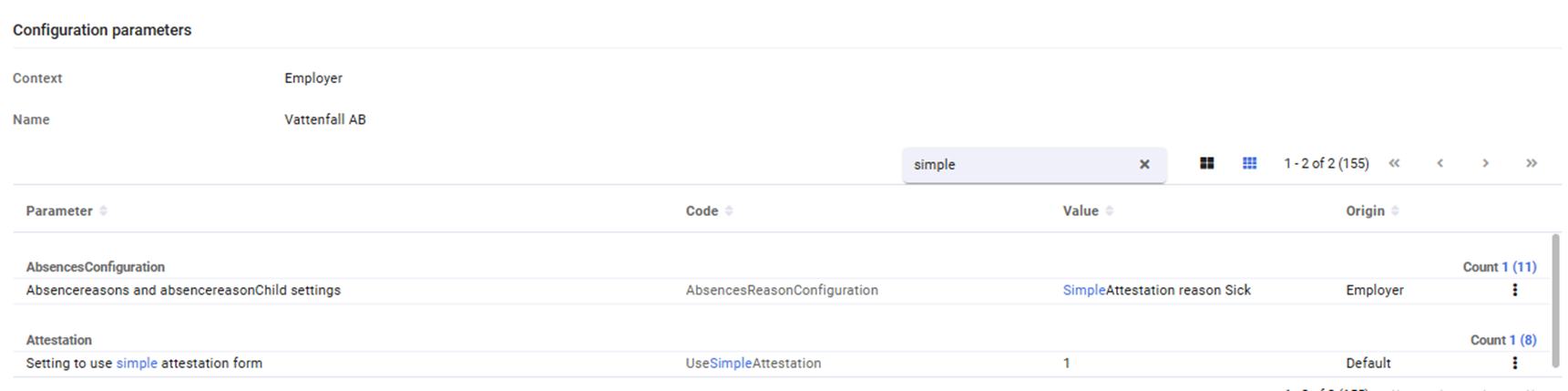The image size is (1568, 391).
Task: Clear the search field with the X icon
Action: (1144, 164)
